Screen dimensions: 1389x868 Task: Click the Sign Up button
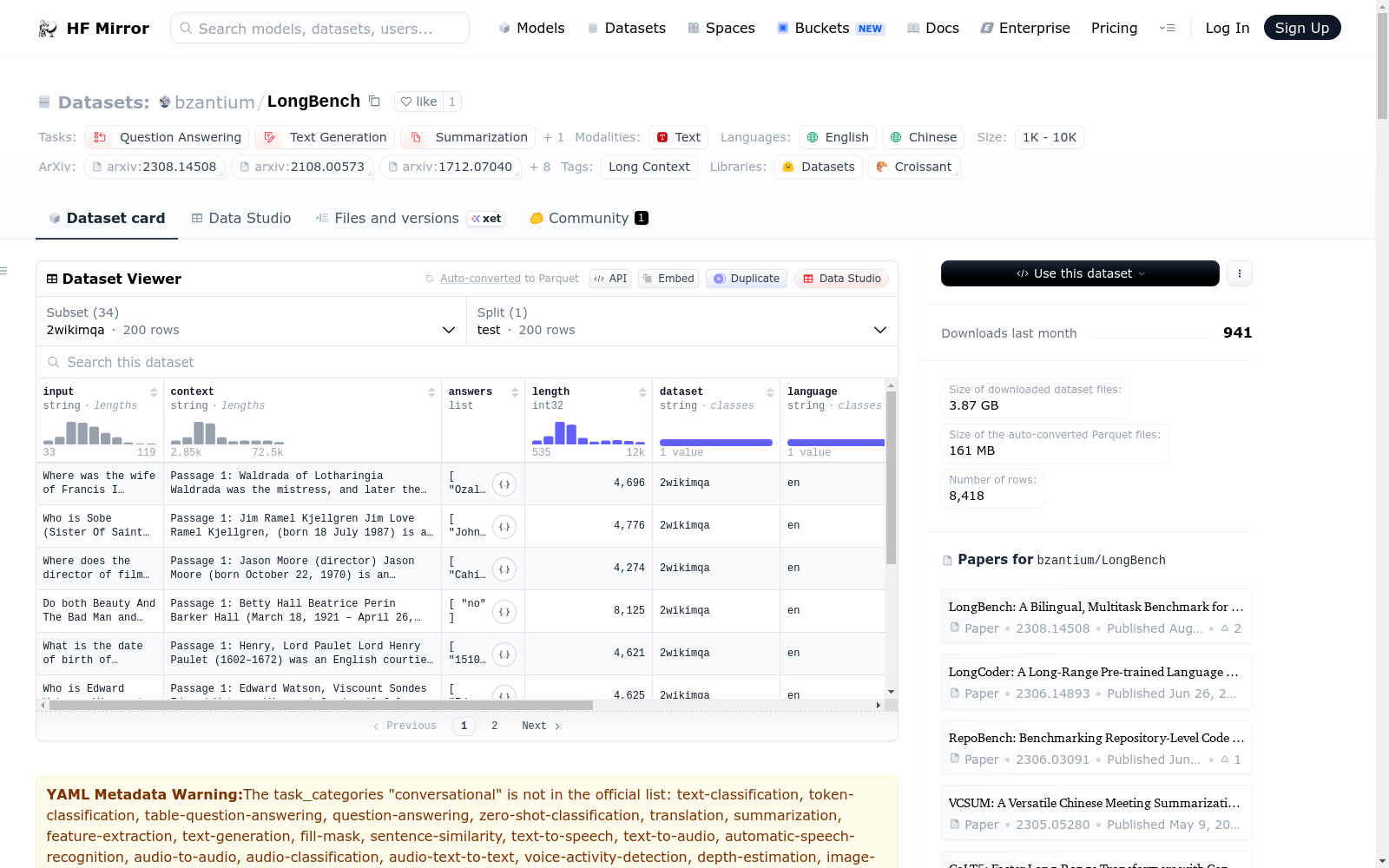tap(1302, 28)
